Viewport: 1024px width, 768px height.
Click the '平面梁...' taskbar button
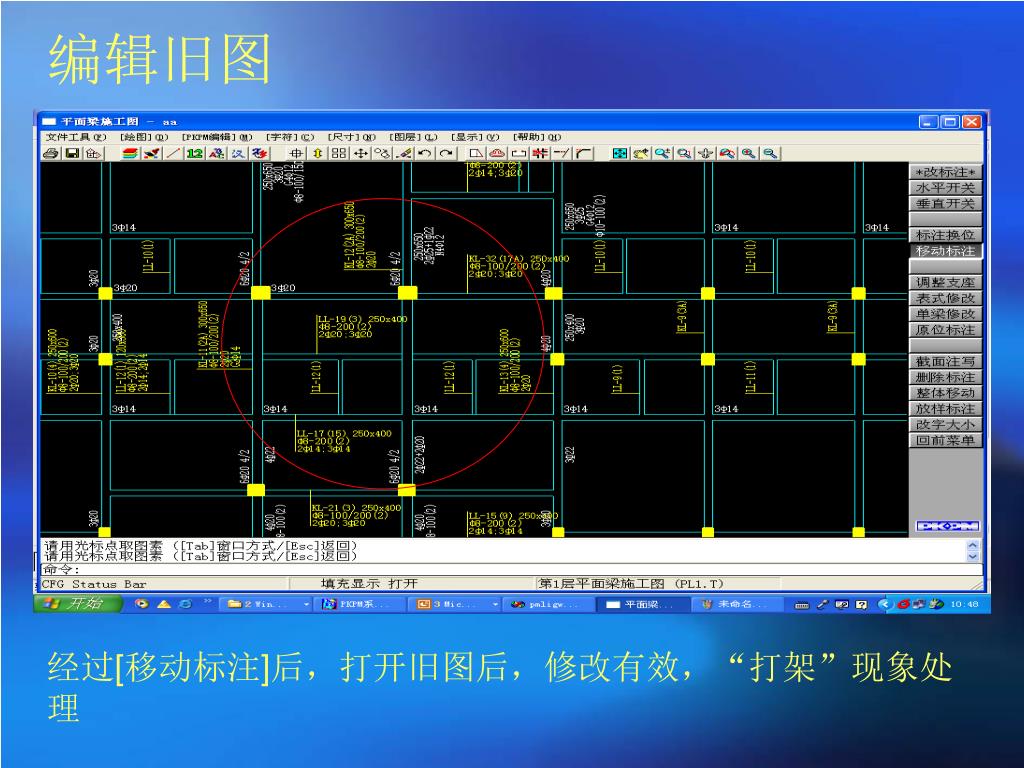[643, 604]
